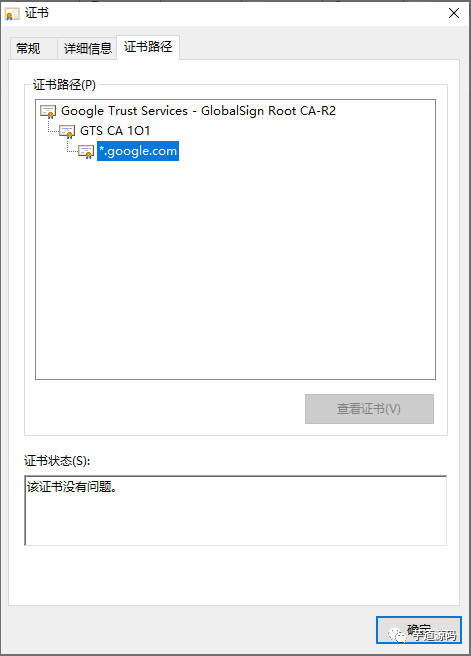
Task: Confirm with the 确定 button
Action: tap(419, 630)
